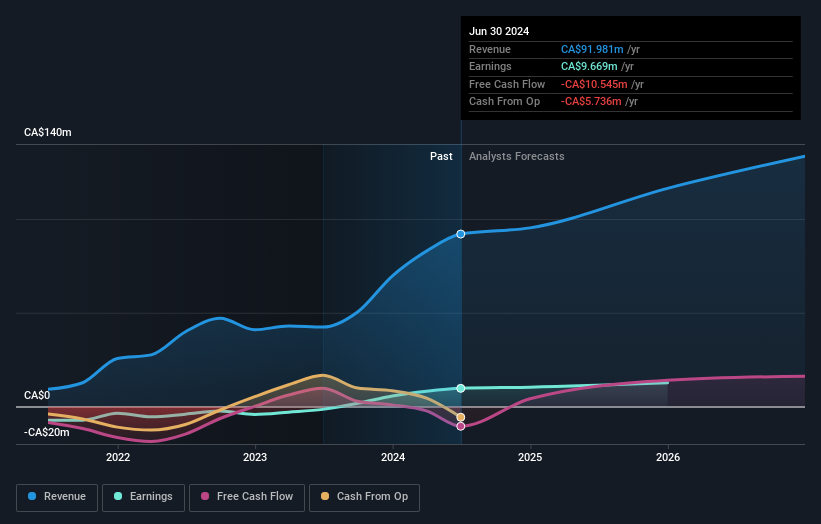
Task: Click the -CA$10.545m free cash flow value
Action: [x=594, y=84]
